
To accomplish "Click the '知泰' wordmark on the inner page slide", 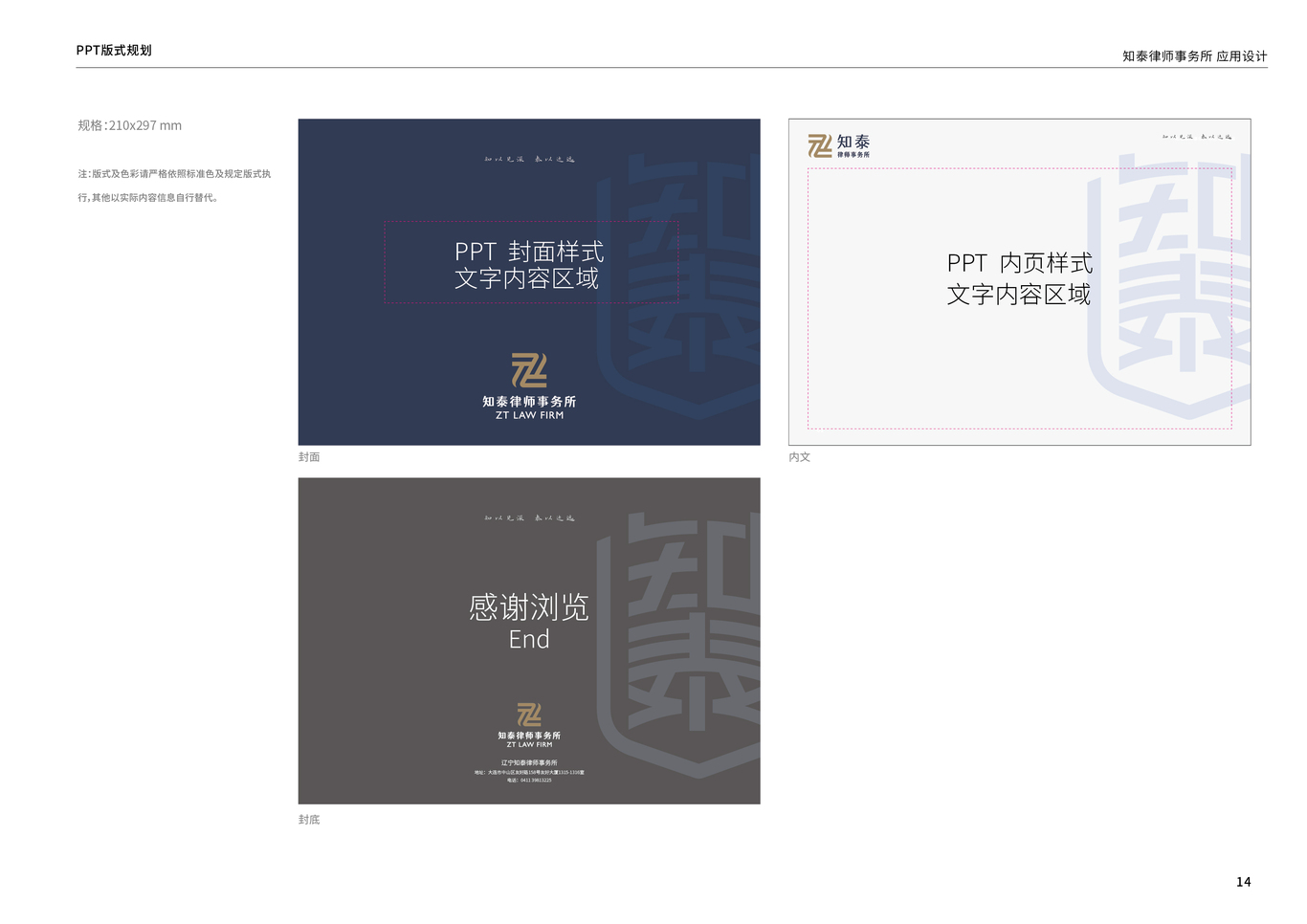I will (853, 142).
